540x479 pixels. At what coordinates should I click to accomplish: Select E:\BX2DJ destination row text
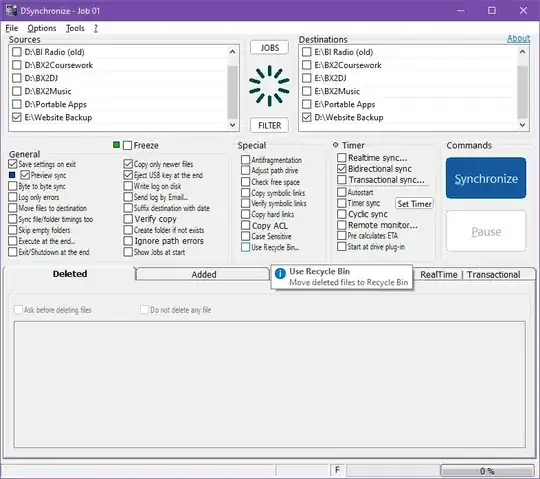click(x=330, y=78)
